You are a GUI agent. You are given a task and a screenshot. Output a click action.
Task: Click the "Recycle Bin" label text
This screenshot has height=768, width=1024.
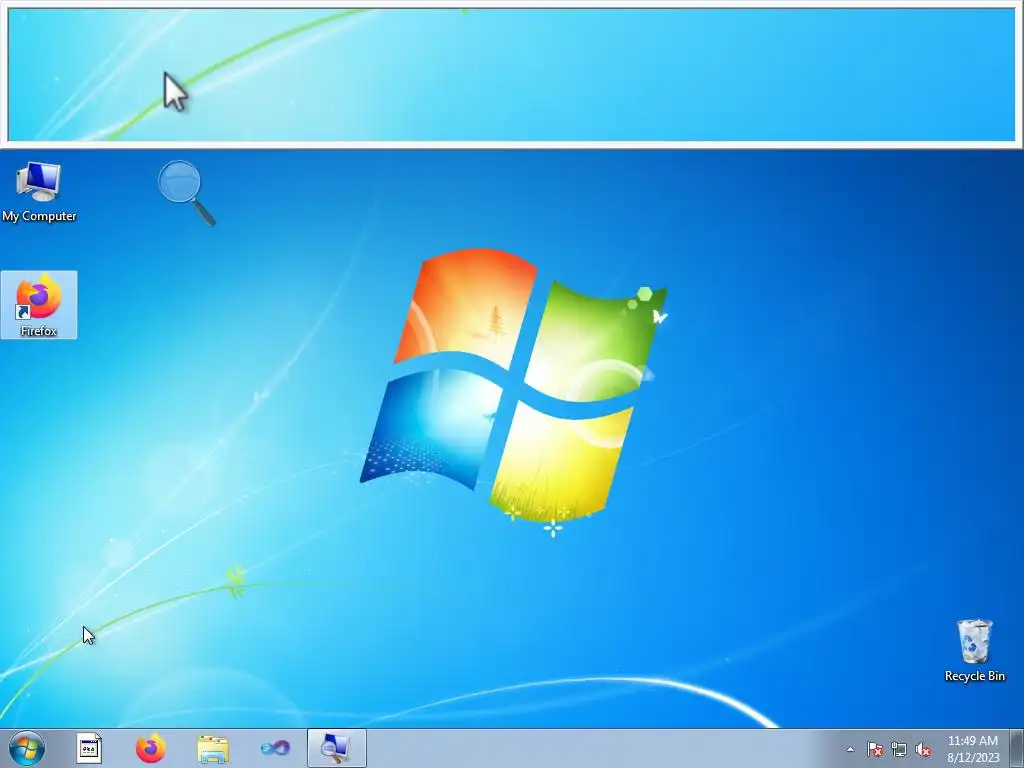974,676
